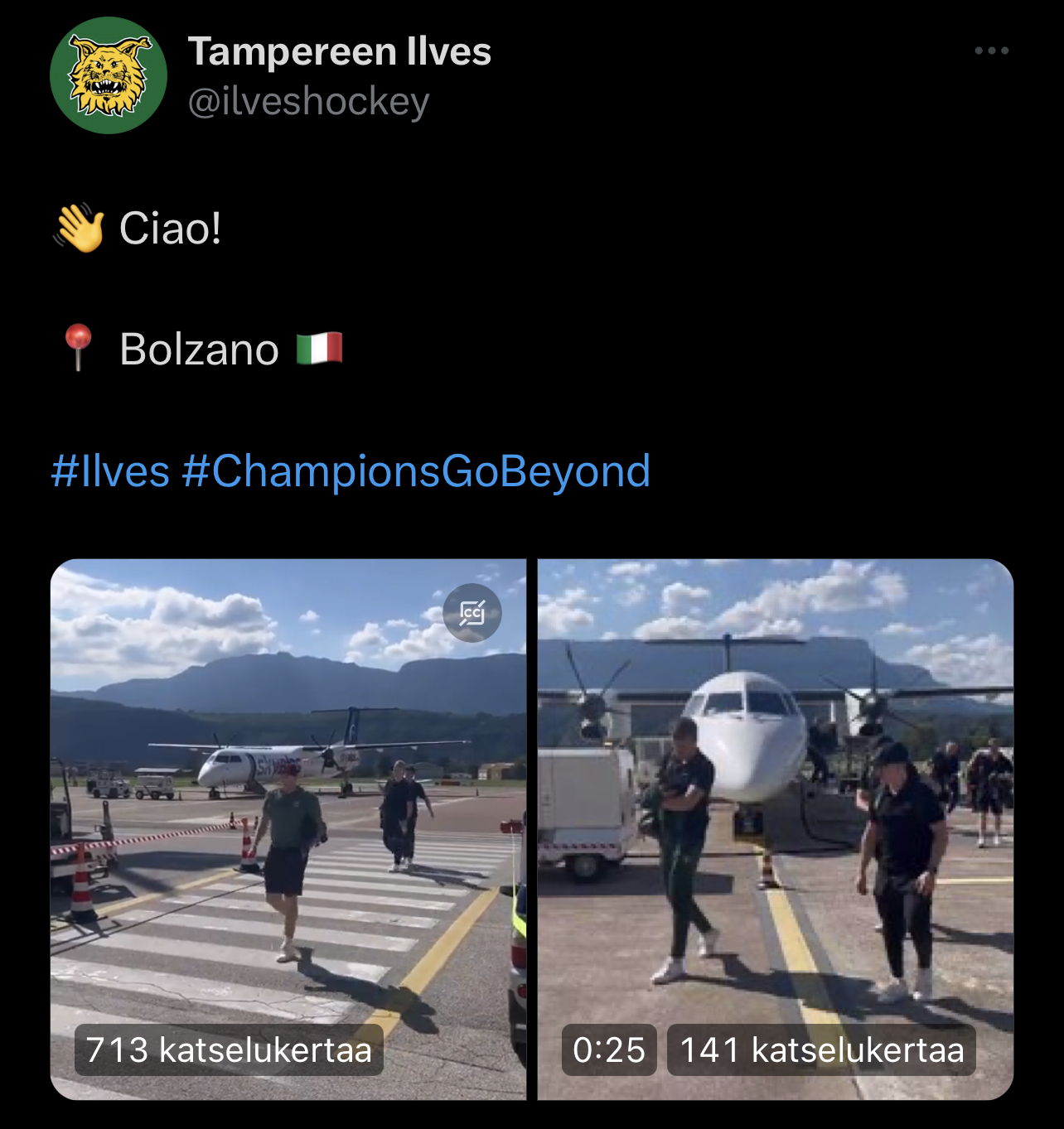Click the Italian flag emoji
This screenshot has height=1129, width=1064.
click(320, 349)
